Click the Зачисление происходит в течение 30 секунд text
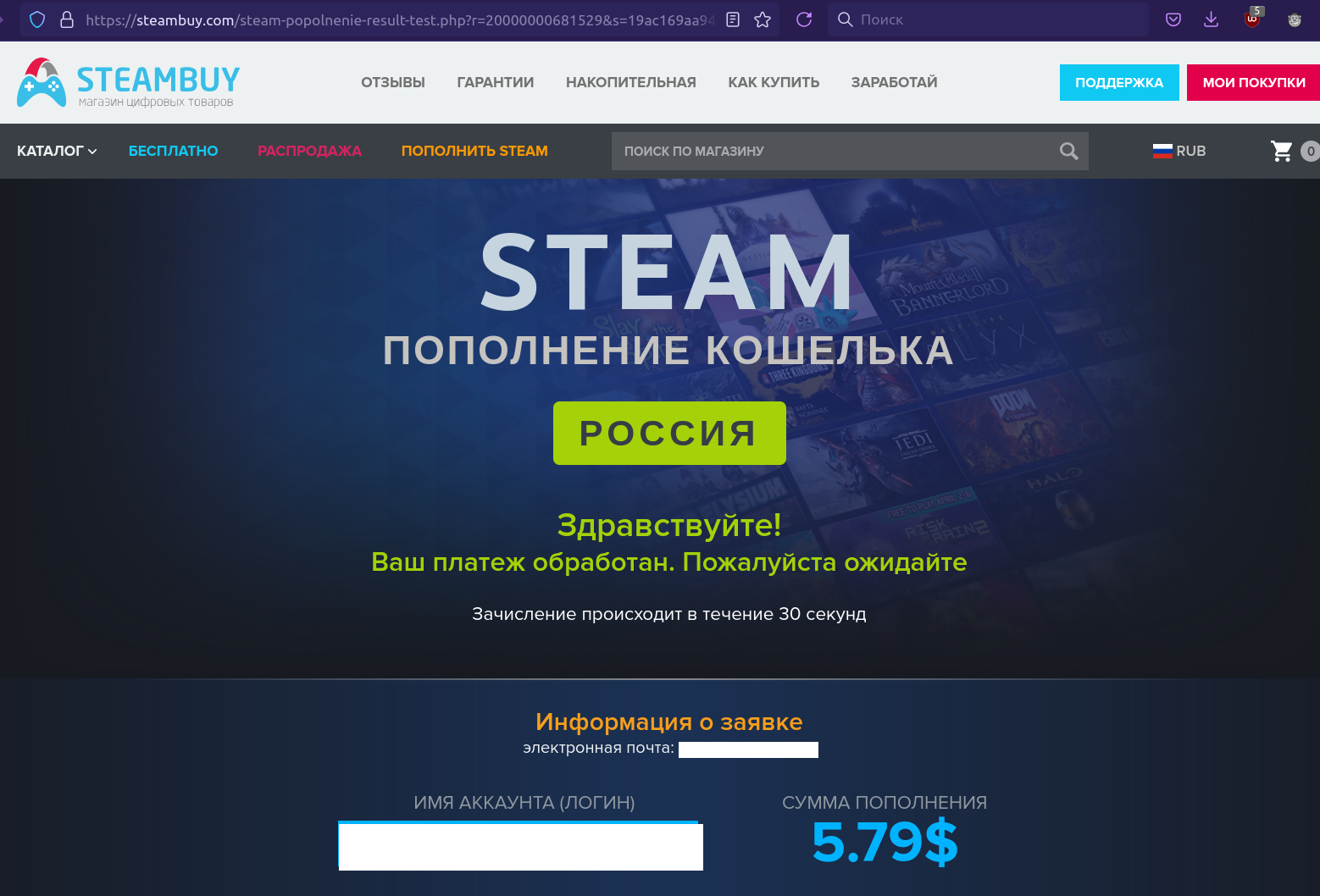The height and width of the screenshot is (896, 1320). click(x=669, y=614)
